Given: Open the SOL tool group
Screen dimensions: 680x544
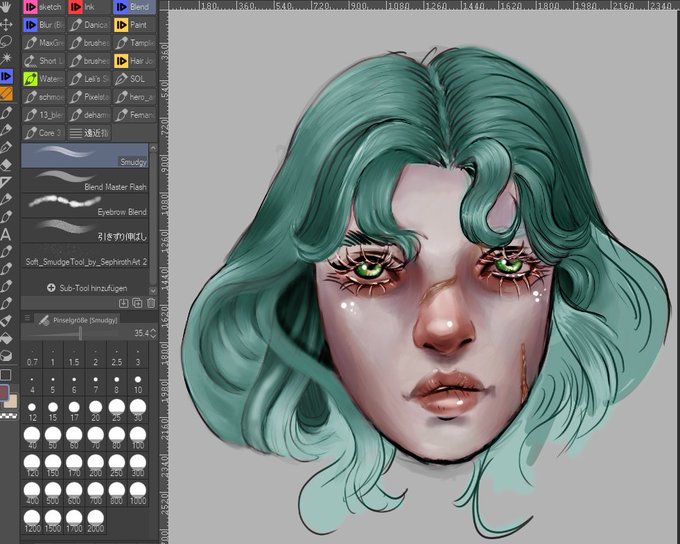Looking at the screenshot, I should pyautogui.click(x=135, y=79).
